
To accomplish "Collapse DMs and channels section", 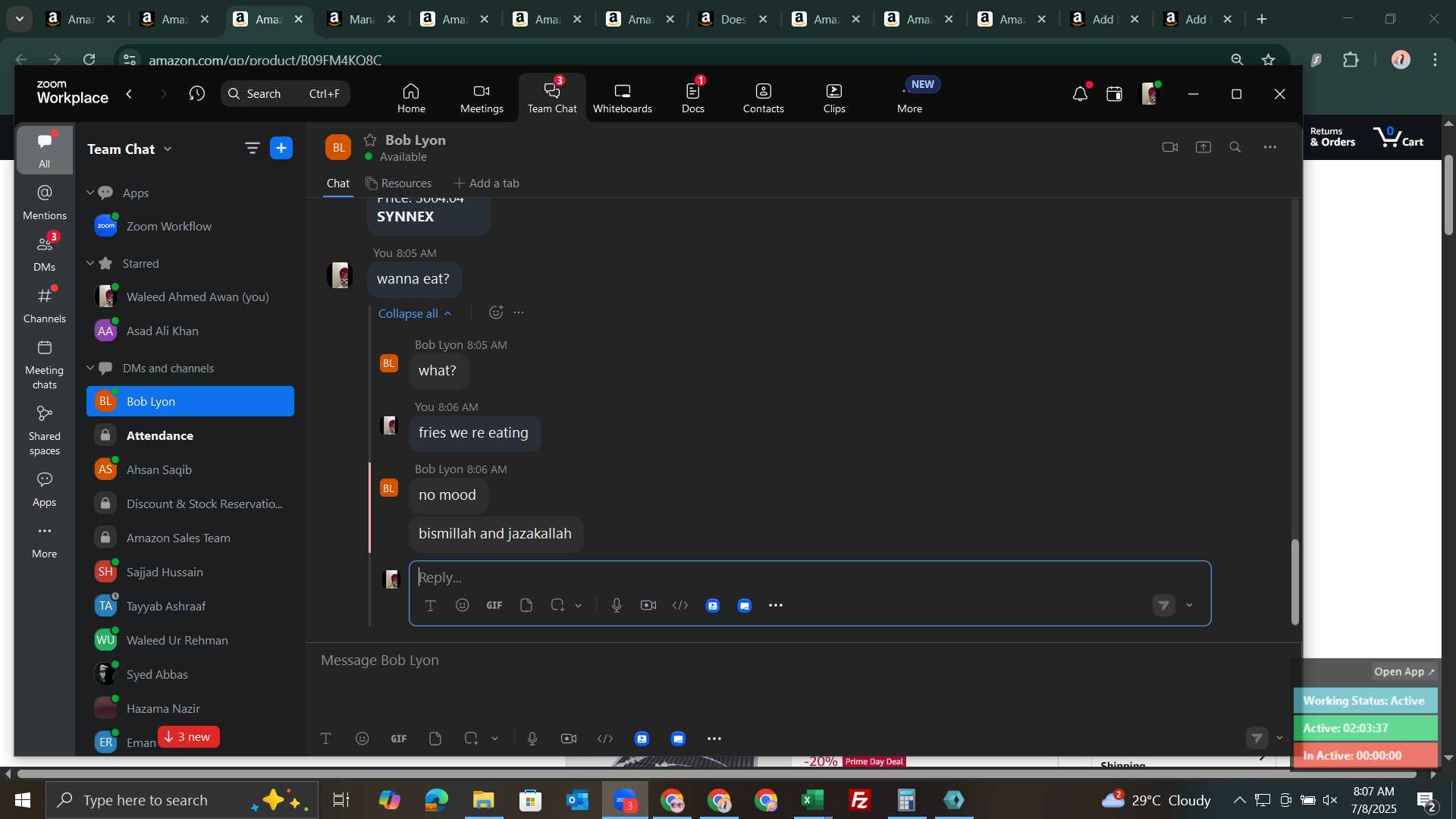I will 90,368.
